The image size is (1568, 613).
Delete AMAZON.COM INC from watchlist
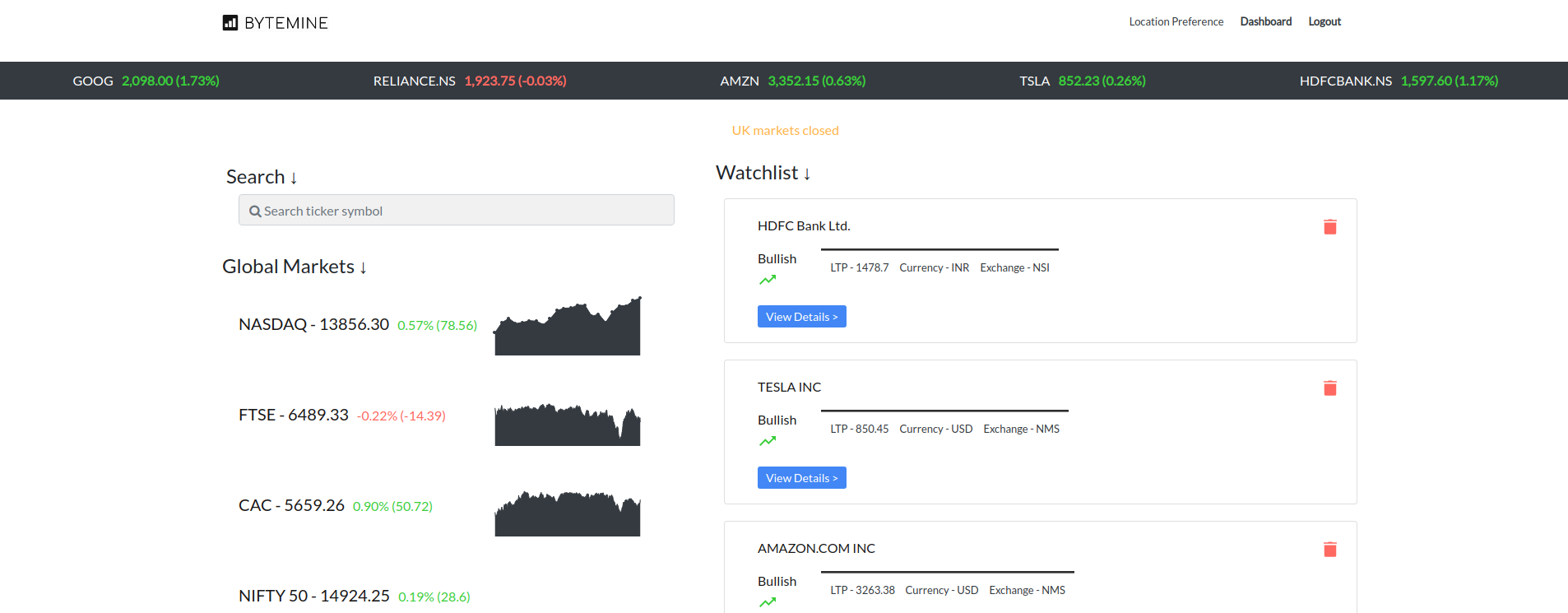point(1329,549)
